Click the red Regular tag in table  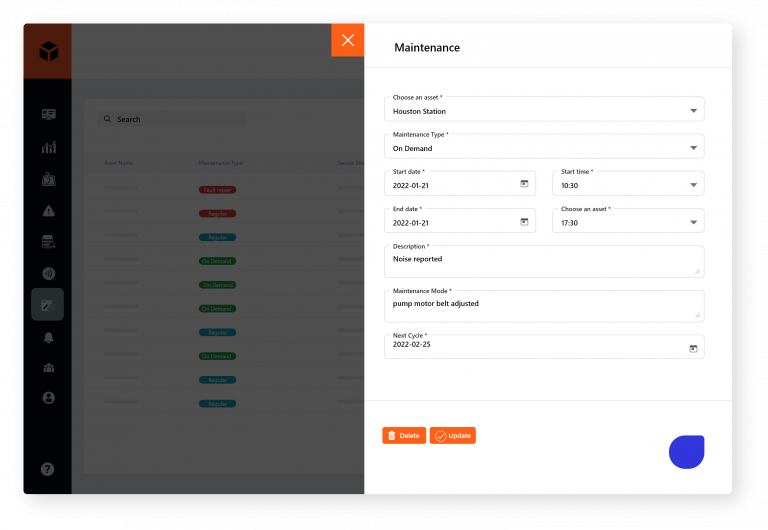(x=217, y=214)
